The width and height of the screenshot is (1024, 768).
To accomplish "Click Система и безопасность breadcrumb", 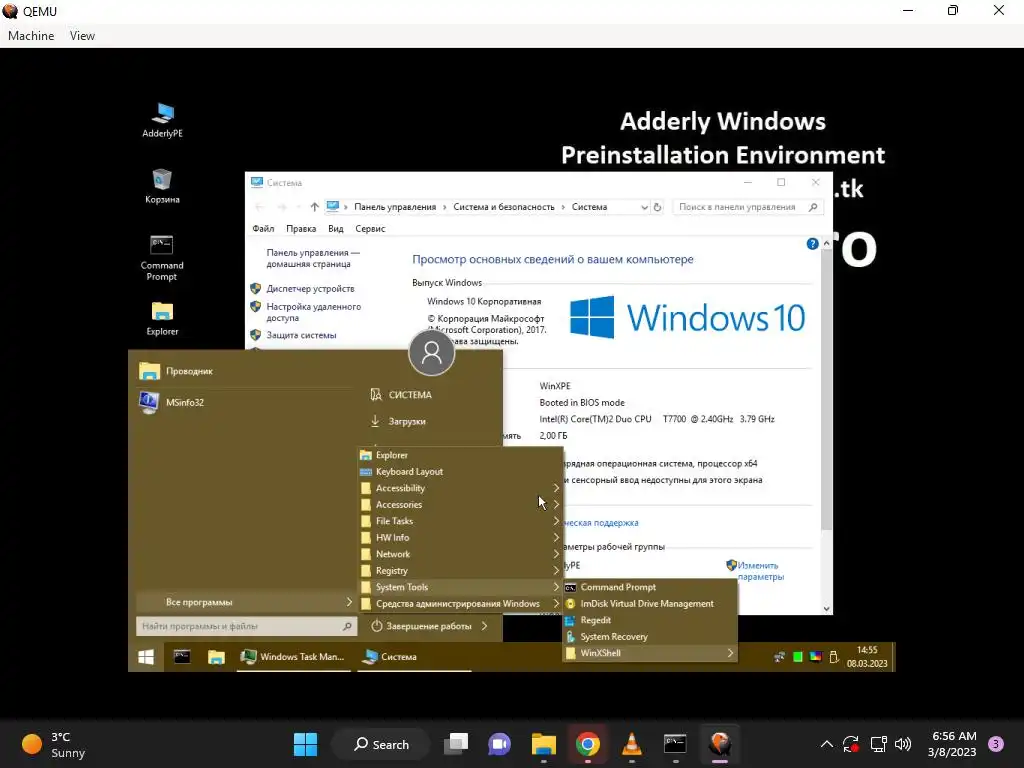I will point(504,207).
